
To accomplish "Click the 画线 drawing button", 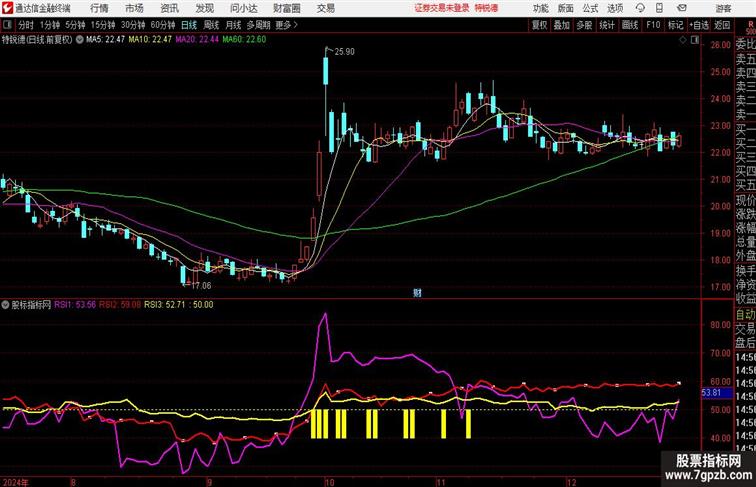I will coord(630,25).
